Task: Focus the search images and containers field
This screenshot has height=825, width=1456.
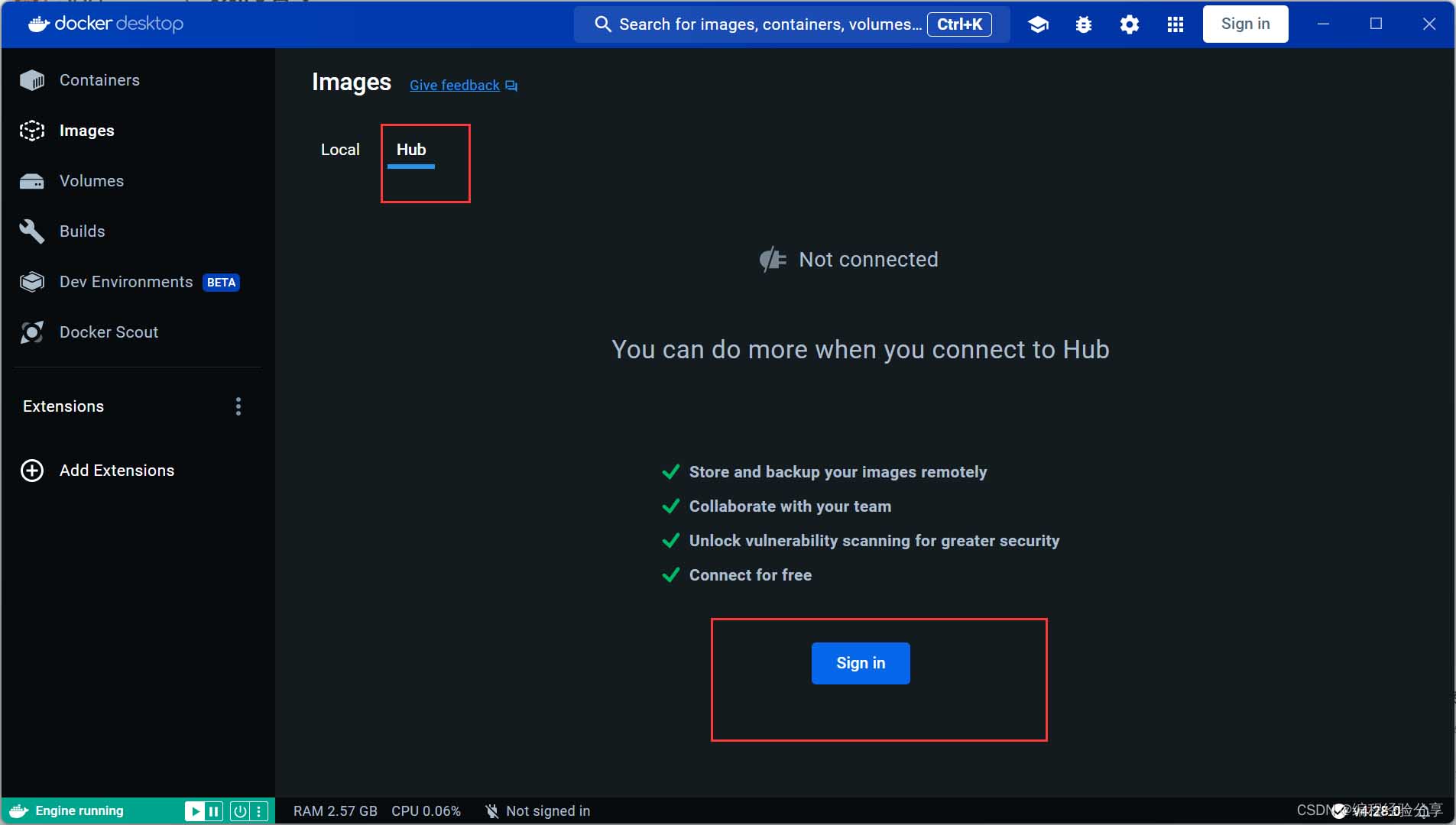Action: click(x=791, y=24)
